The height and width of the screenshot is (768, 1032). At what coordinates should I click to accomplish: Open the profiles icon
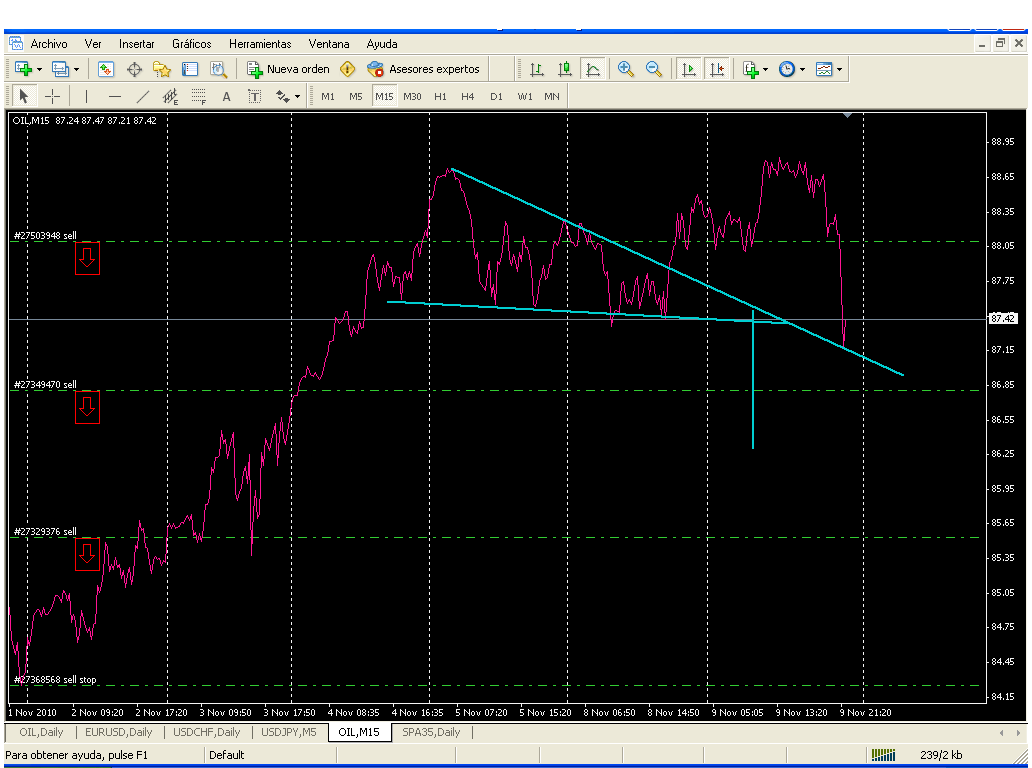[61, 69]
